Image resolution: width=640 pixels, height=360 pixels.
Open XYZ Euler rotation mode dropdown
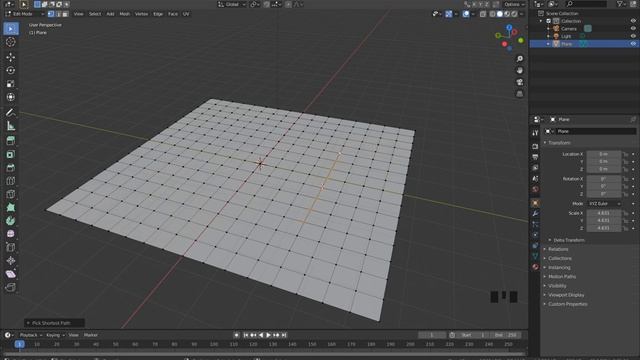tap(604, 204)
